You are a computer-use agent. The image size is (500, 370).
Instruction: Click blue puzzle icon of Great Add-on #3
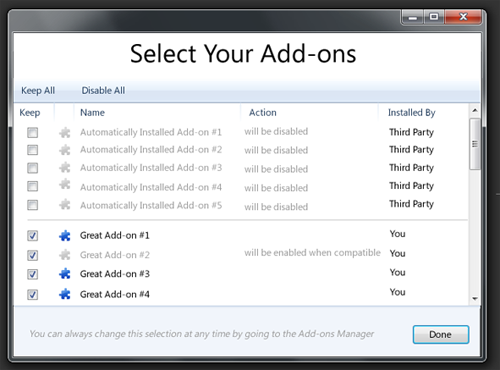65,274
